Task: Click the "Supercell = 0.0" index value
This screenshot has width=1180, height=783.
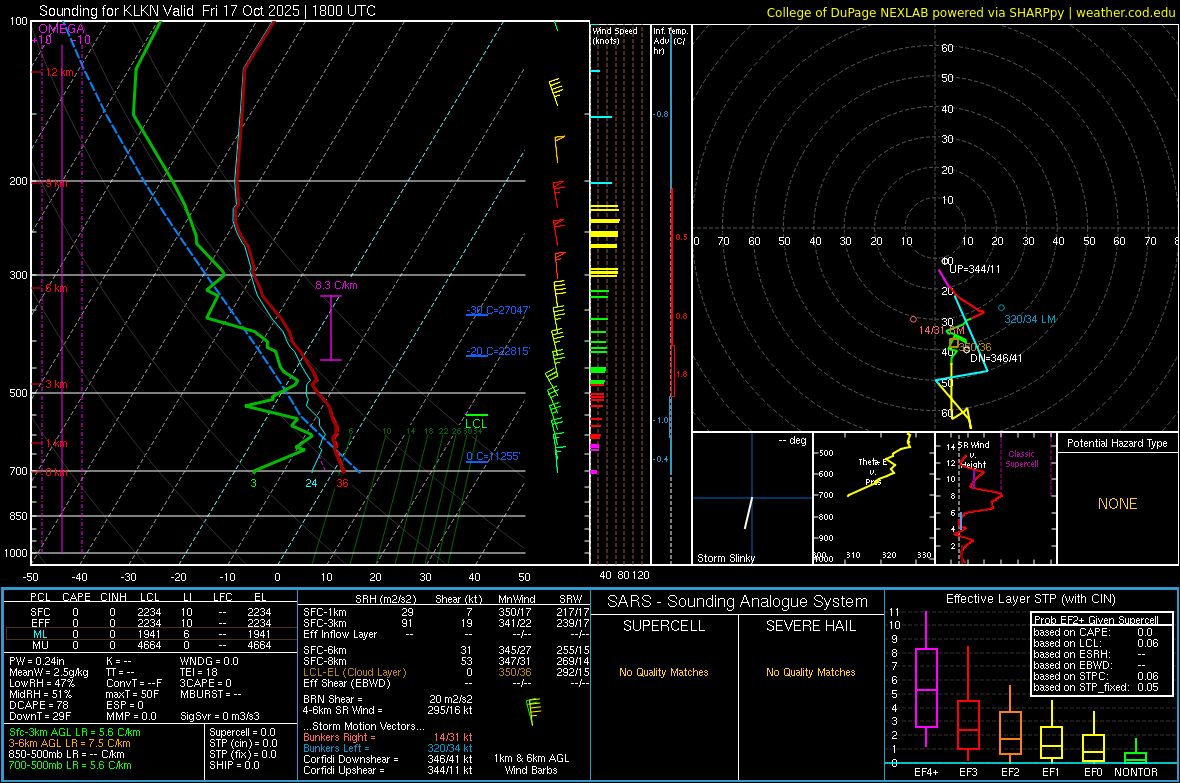Action: [242, 732]
